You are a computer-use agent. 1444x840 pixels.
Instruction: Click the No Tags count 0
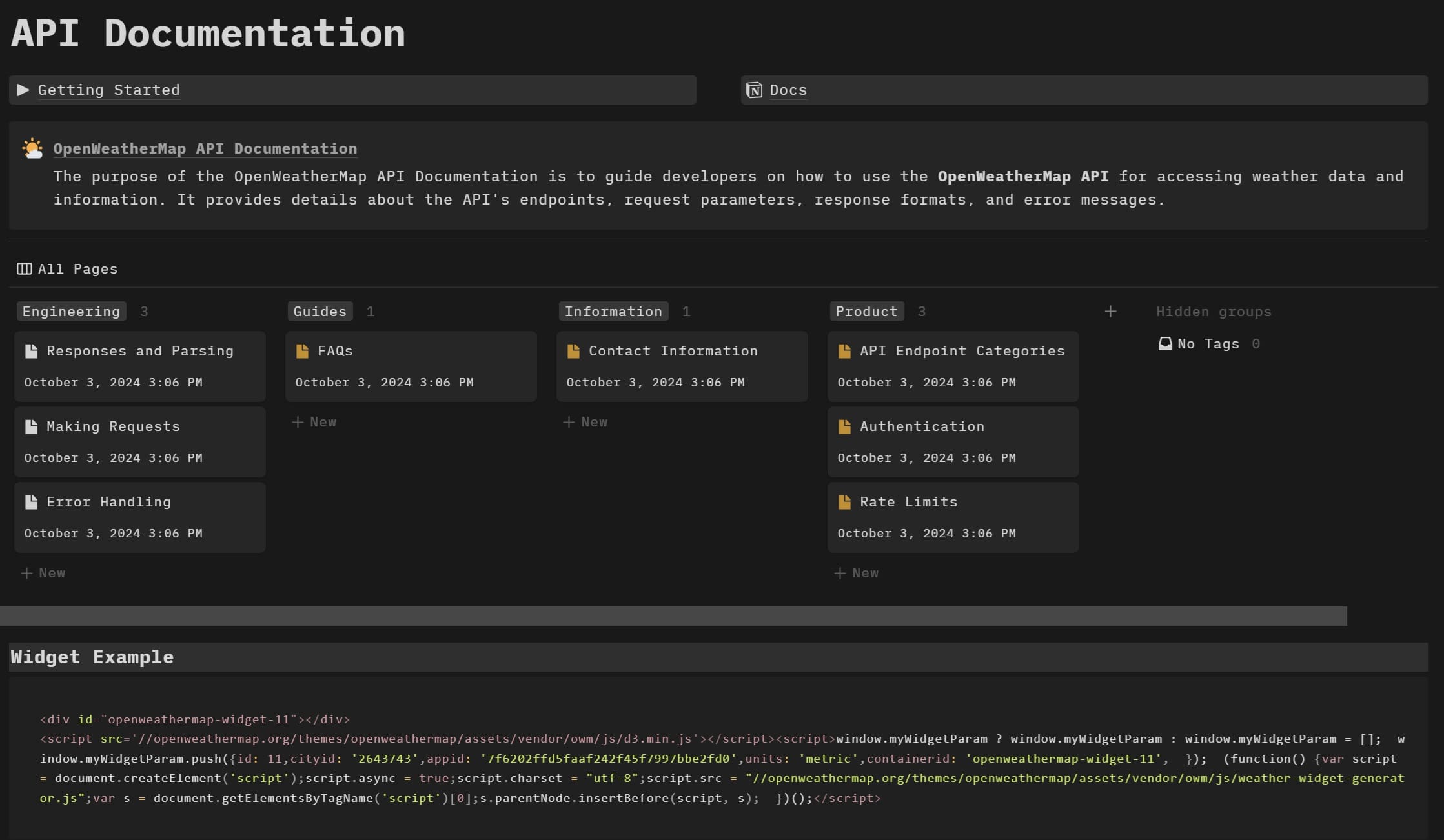pos(1256,344)
